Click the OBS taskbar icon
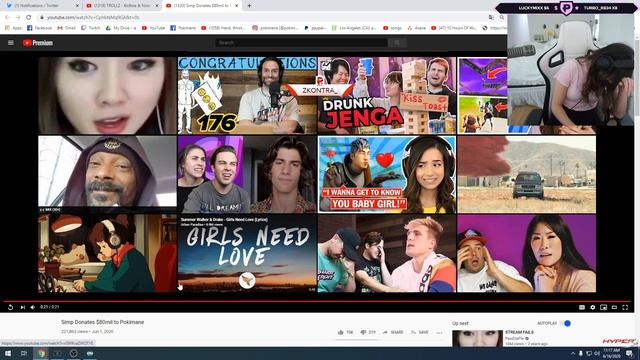This screenshot has width=640, height=360. tap(73, 353)
